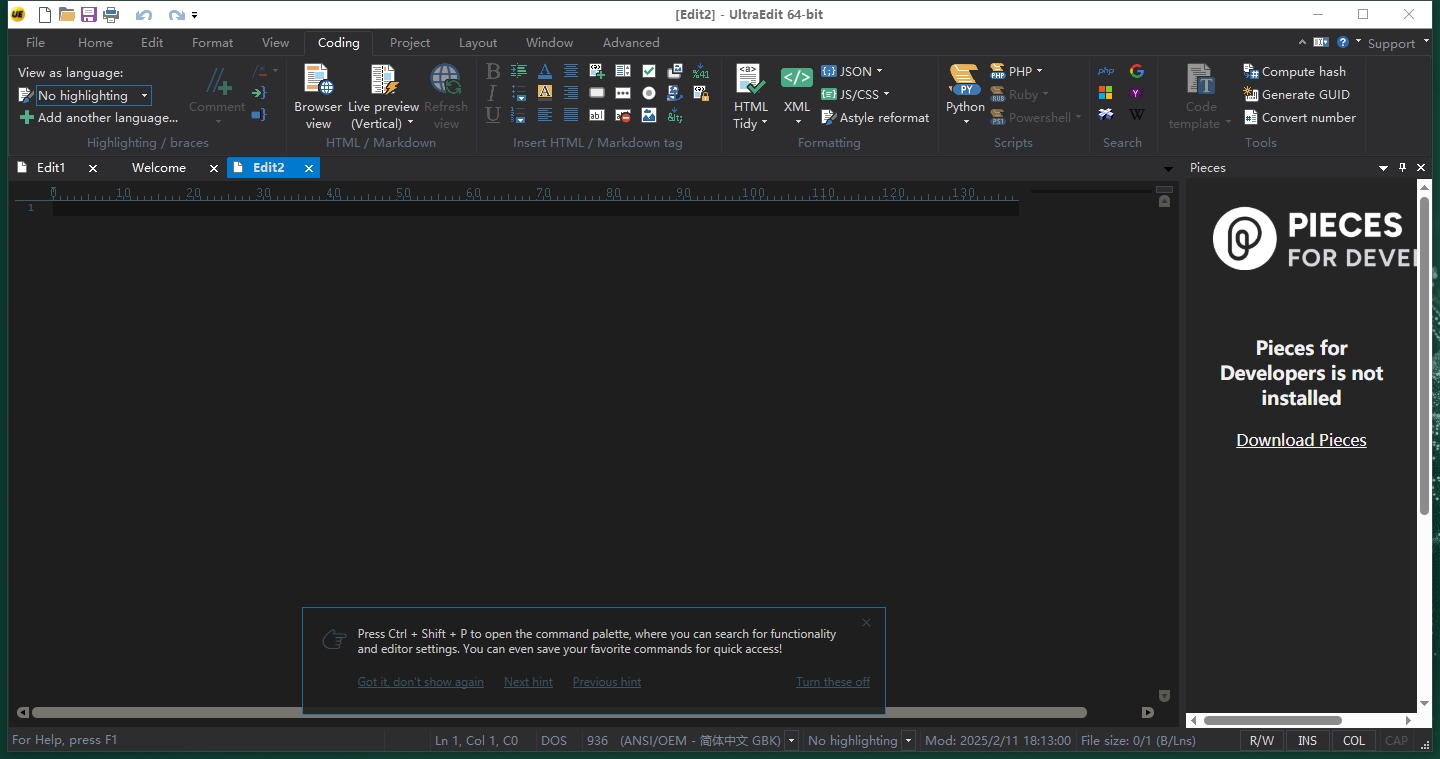Click the Save icon in quick access toolbar

click(89, 14)
